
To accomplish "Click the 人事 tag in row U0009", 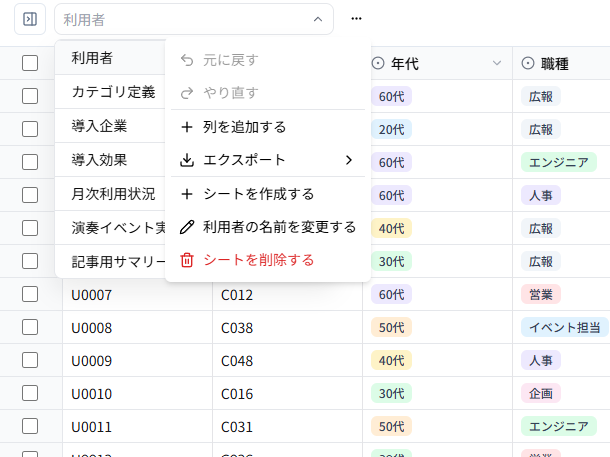I will click(541, 361).
